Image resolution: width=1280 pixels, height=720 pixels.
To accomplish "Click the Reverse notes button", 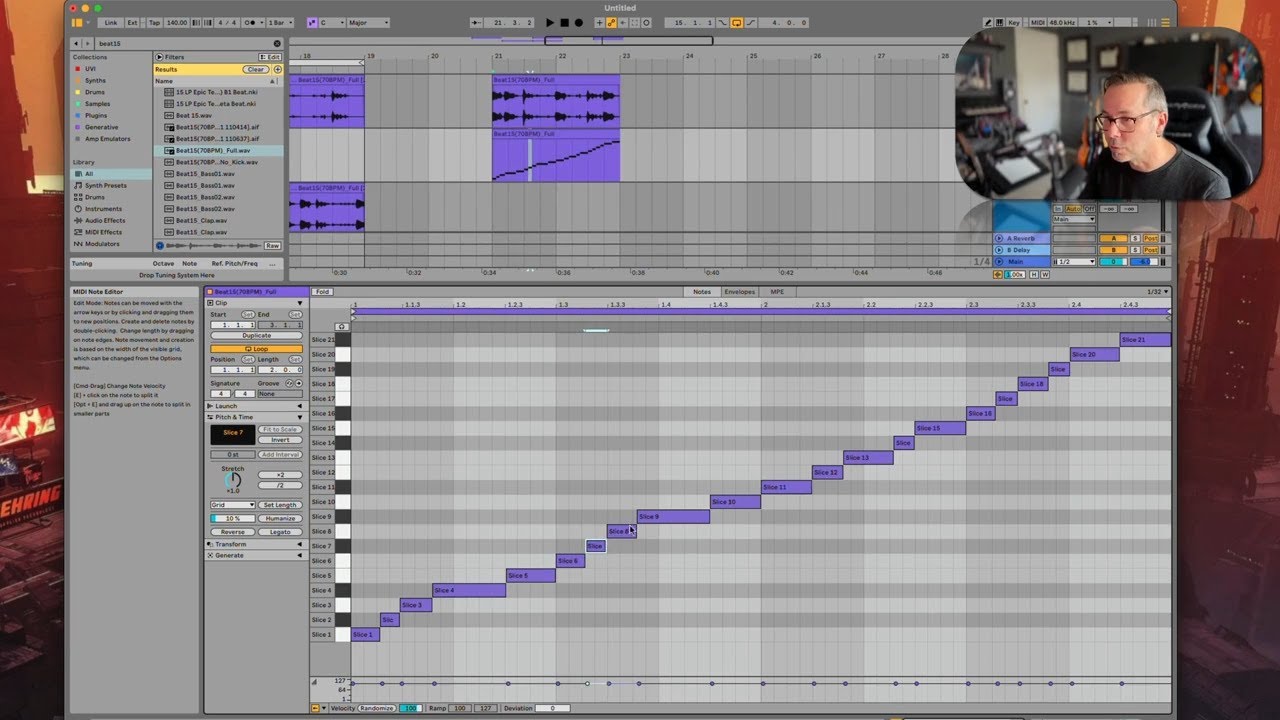I will [232, 532].
